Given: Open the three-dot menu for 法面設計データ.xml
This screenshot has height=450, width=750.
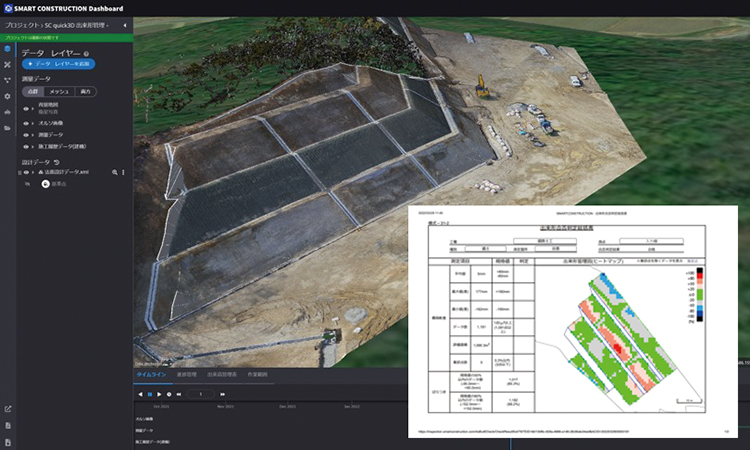Looking at the screenshot, I should [x=122, y=172].
